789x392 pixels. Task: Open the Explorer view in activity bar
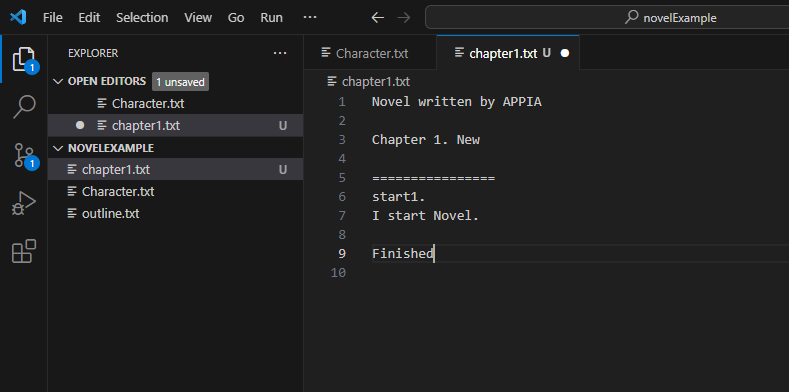pyautogui.click(x=23, y=59)
